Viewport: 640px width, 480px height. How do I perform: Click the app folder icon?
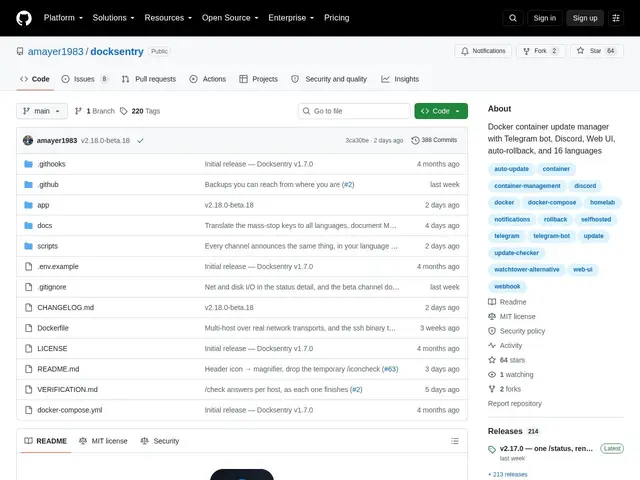(28, 205)
